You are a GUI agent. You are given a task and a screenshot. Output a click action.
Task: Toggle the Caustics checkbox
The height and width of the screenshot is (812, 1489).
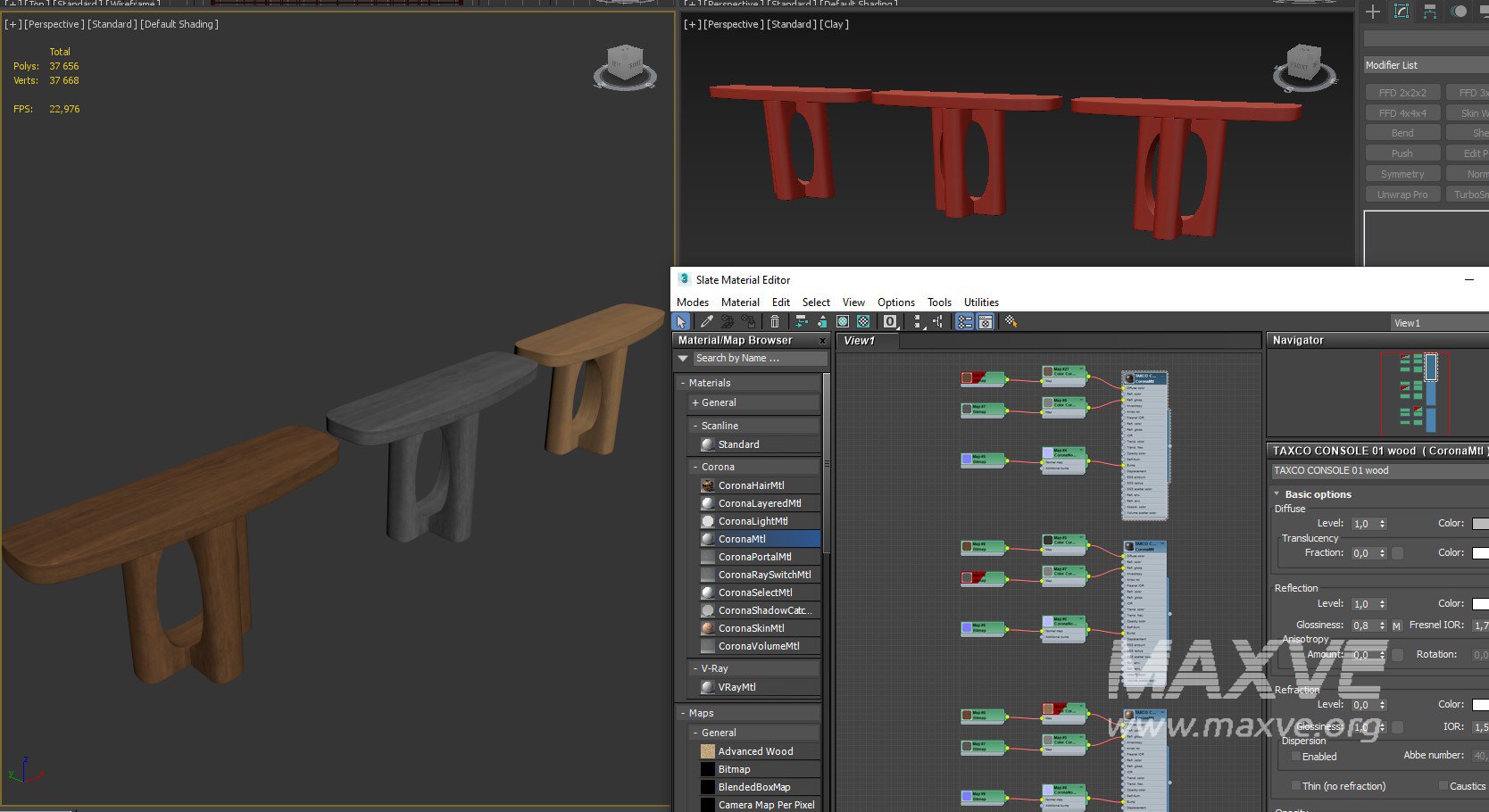click(x=1443, y=786)
